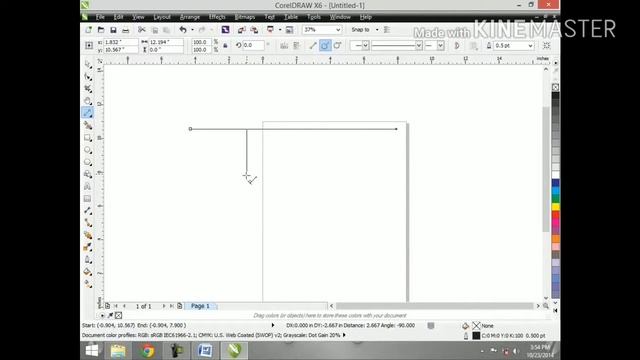This screenshot has height=360, width=640.
Task: Switch to the Page 1 tab
Action: tap(200, 306)
